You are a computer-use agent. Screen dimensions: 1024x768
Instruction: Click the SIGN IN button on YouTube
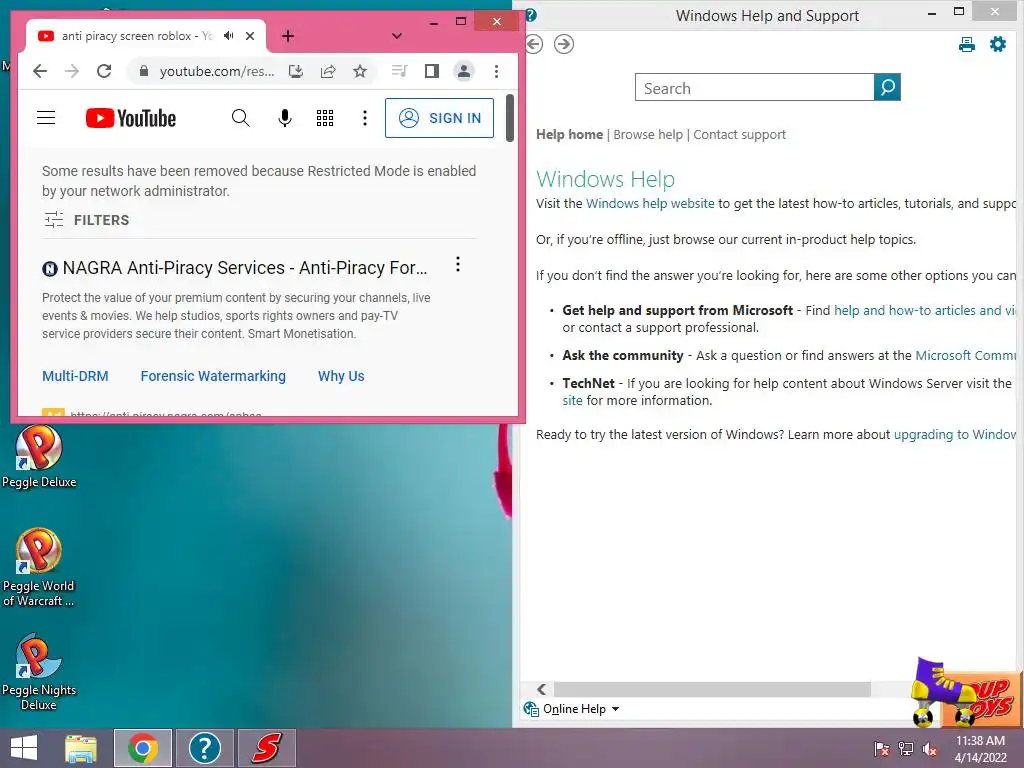(x=440, y=118)
